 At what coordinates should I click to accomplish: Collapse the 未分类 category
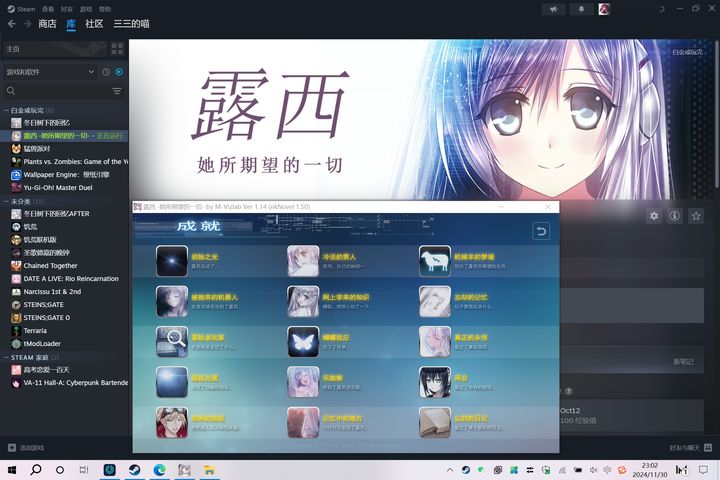pos(6,202)
